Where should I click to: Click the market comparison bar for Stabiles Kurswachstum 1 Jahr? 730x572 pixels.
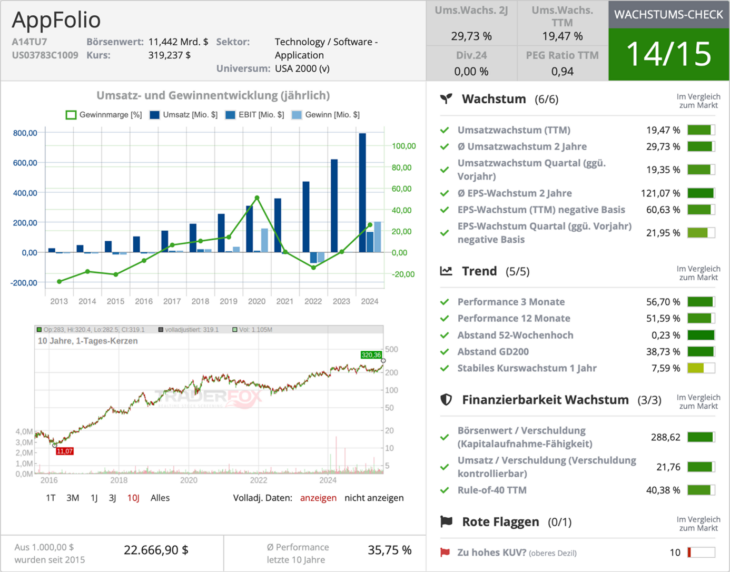point(701,368)
